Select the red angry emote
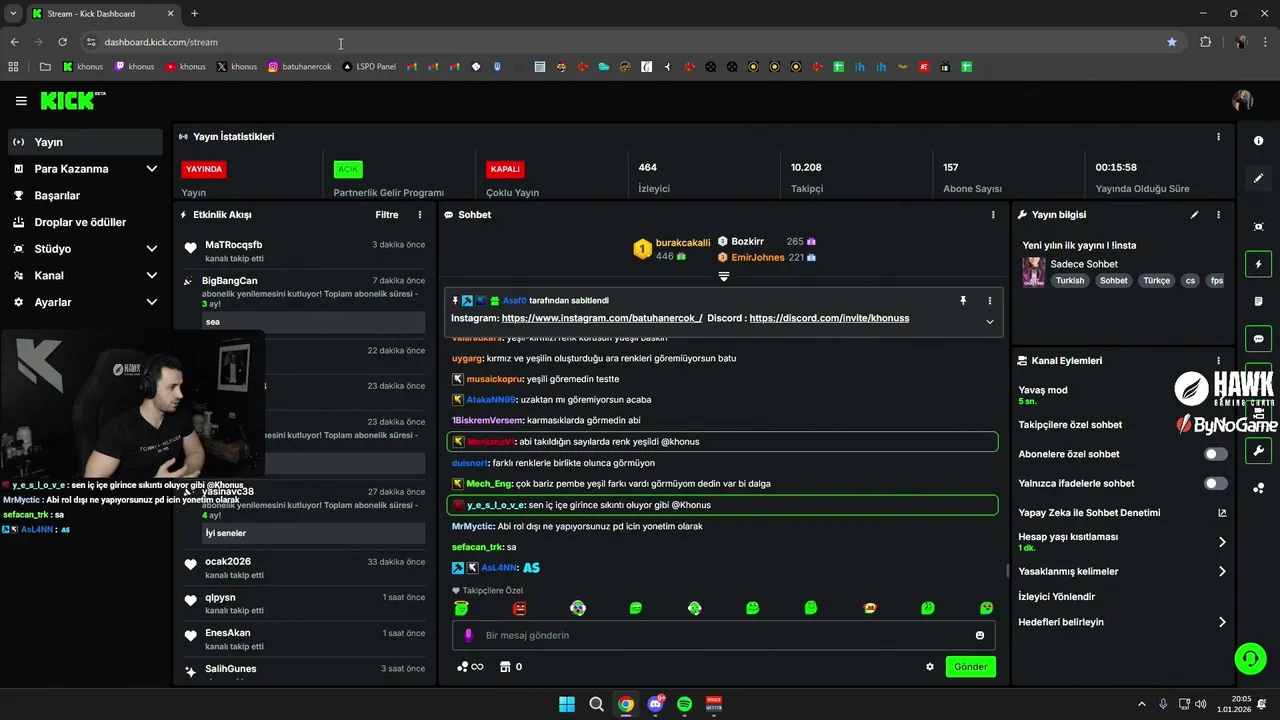 (519, 608)
